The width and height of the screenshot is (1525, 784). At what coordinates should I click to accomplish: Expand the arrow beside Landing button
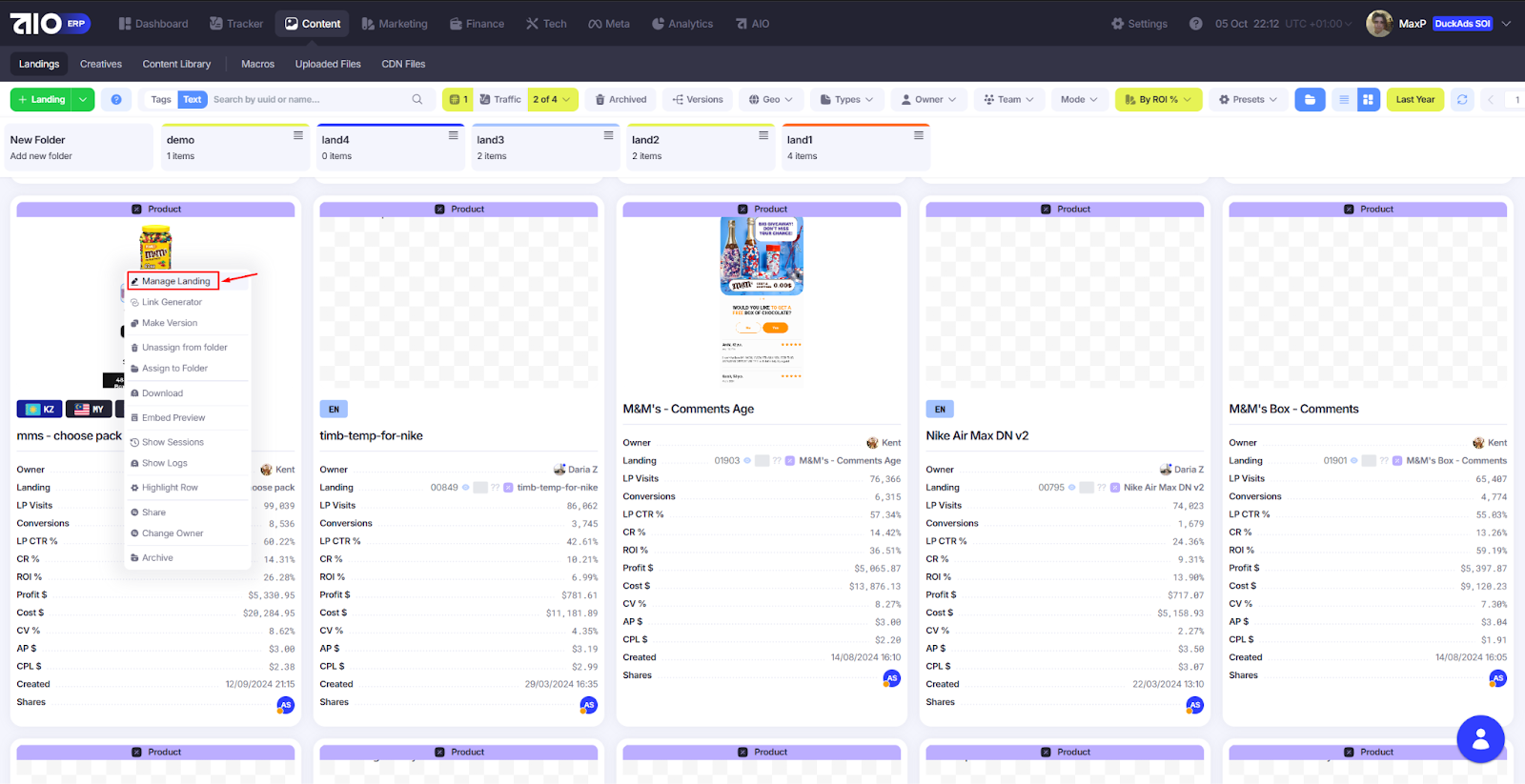84,99
